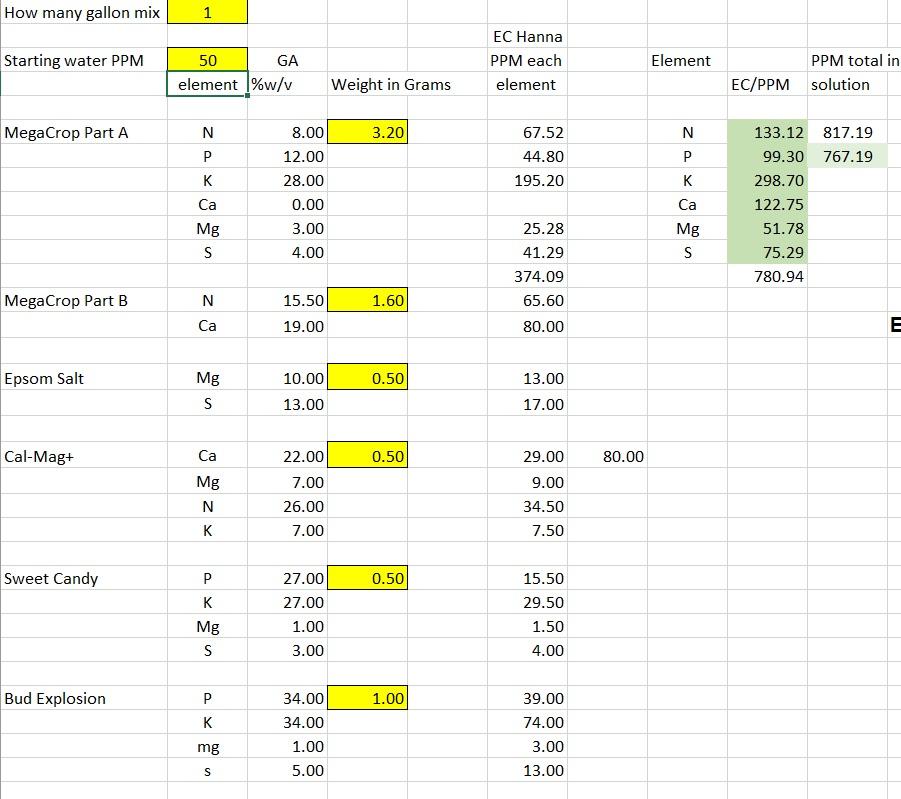Click the element column header cell
Viewport: 901px width, 799px height.
[x=207, y=85]
